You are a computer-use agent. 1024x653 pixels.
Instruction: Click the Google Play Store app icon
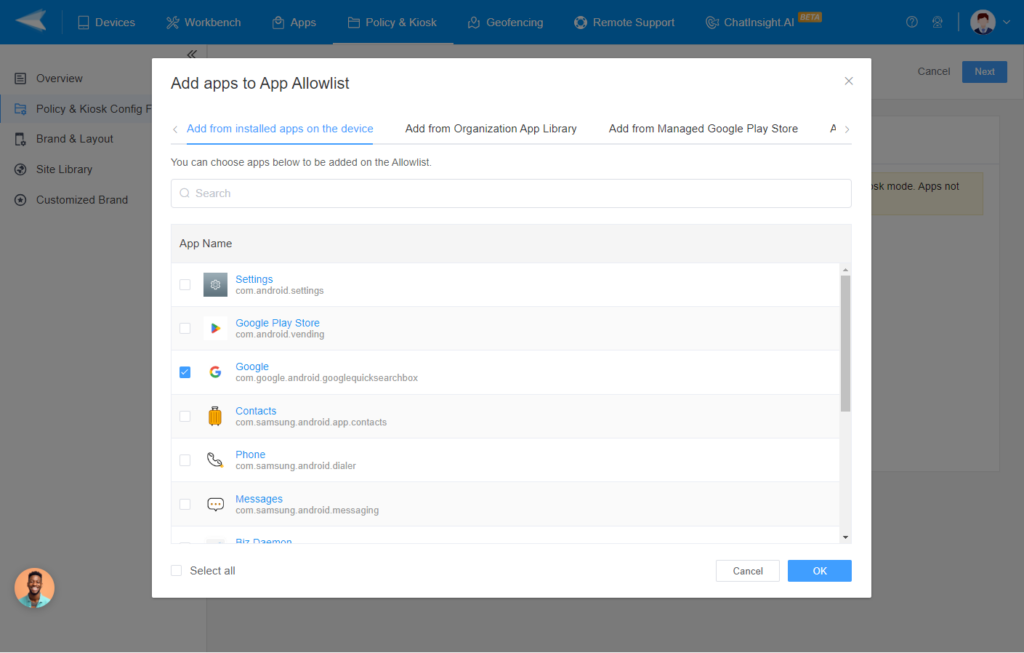tap(215, 328)
